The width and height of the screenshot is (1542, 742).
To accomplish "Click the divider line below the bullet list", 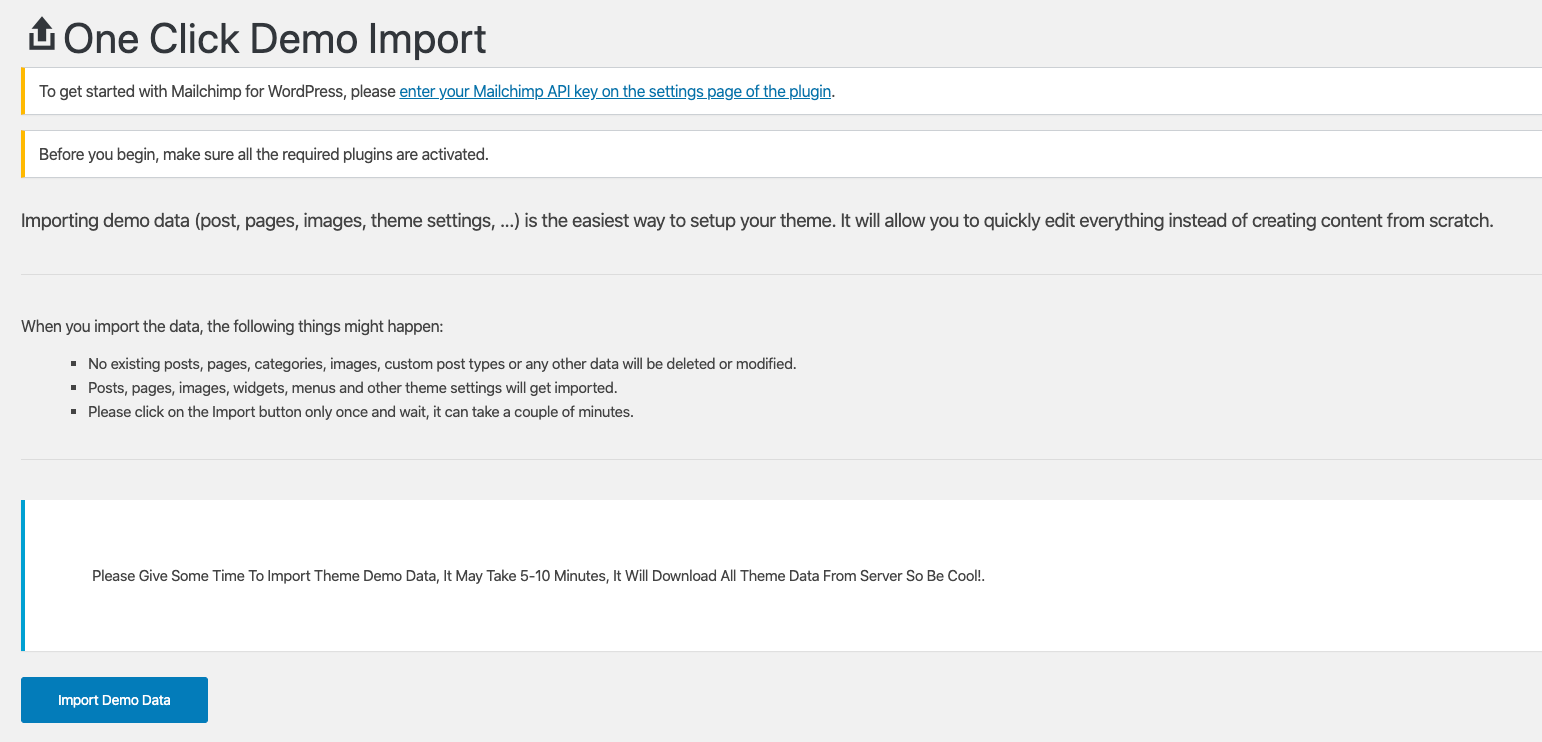I will tap(780, 459).
